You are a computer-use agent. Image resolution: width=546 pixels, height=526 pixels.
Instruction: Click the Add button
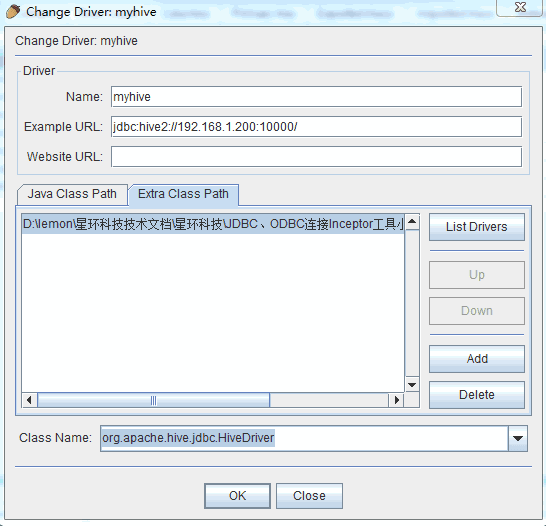coord(477,359)
